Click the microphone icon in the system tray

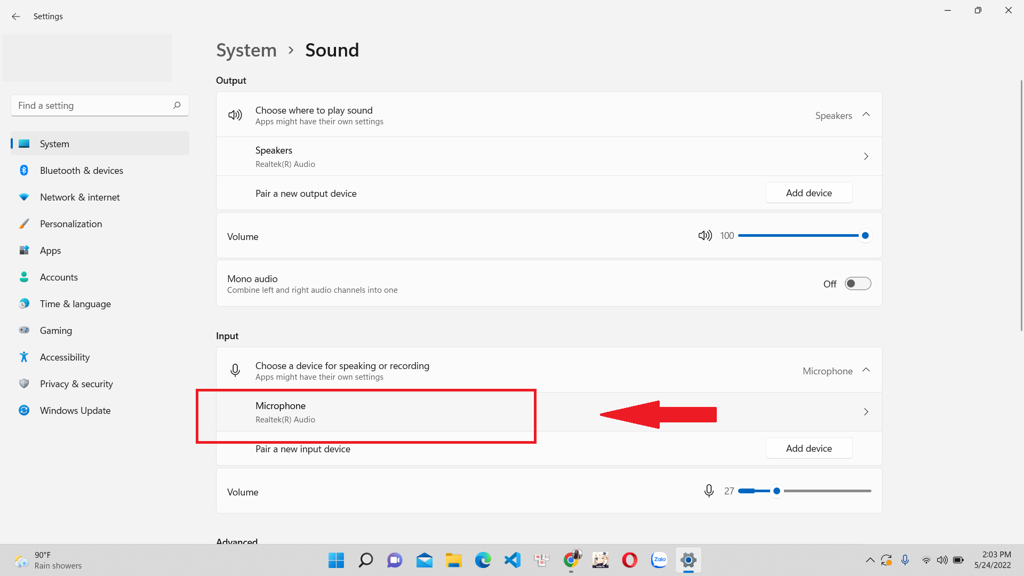coord(905,560)
